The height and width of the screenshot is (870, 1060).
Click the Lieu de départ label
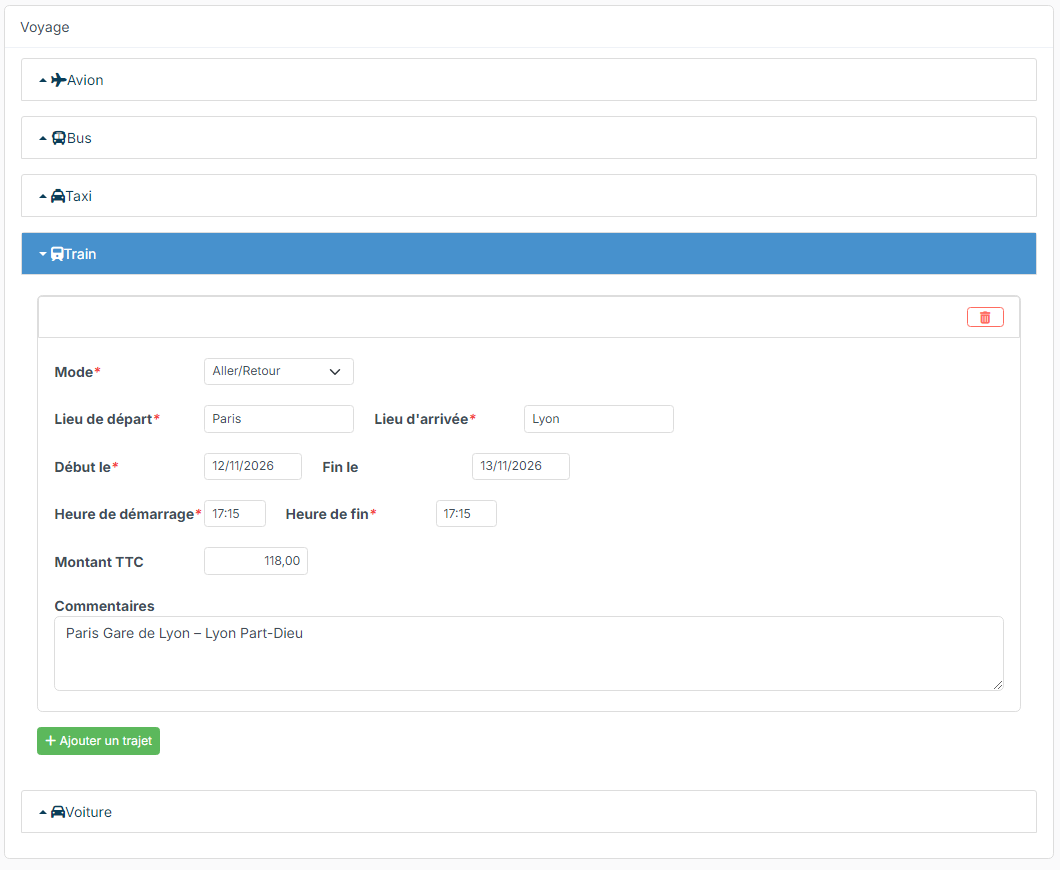click(103, 420)
